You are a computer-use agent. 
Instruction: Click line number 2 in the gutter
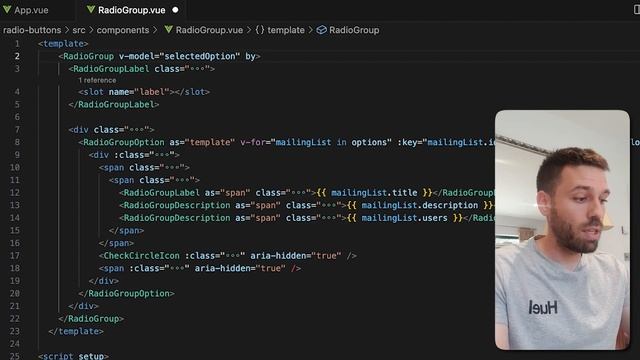click(17, 56)
